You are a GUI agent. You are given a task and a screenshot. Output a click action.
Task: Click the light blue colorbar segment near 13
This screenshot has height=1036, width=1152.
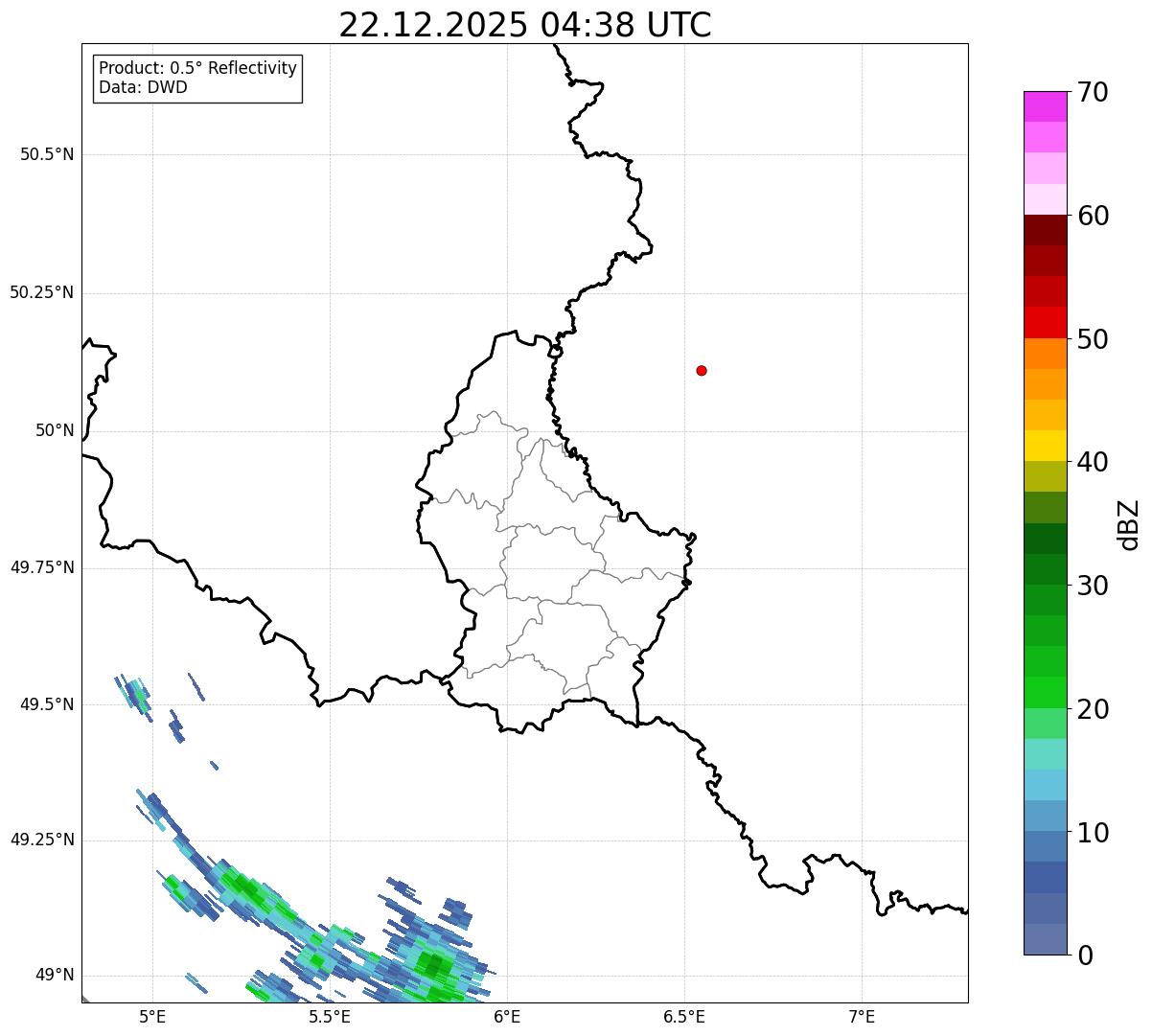pos(1045,785)
